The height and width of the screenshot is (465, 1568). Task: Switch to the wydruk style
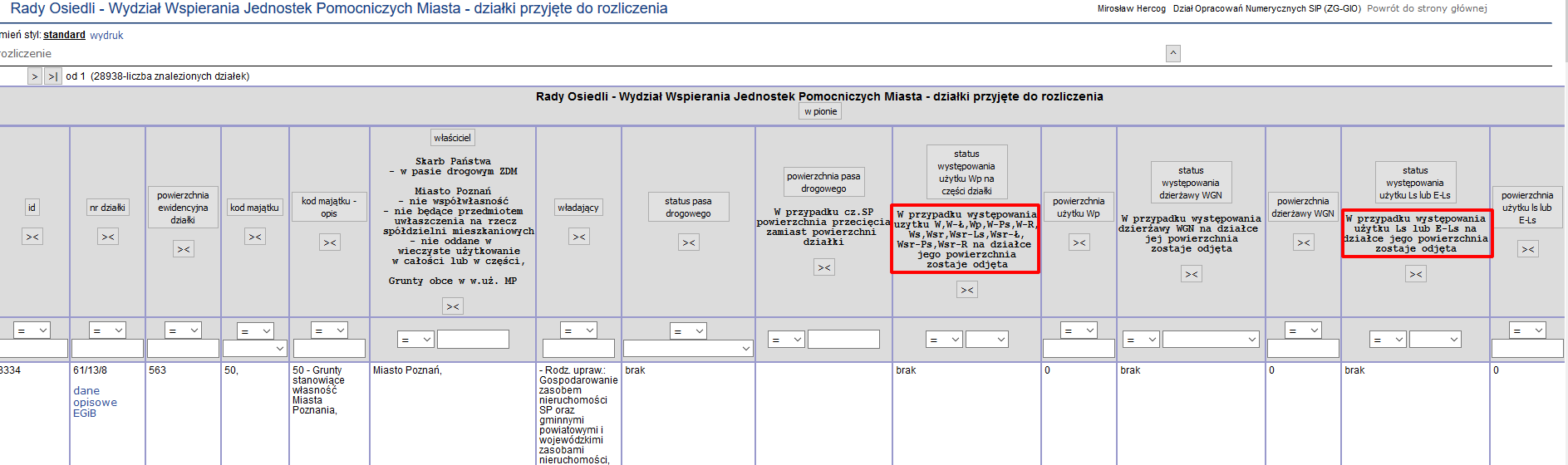coord(106,35)
